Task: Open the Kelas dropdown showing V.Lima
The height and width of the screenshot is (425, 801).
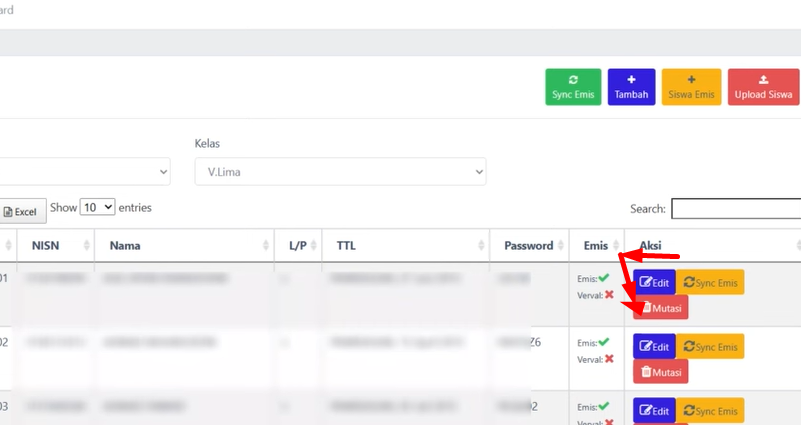Action: pos(340,172)
